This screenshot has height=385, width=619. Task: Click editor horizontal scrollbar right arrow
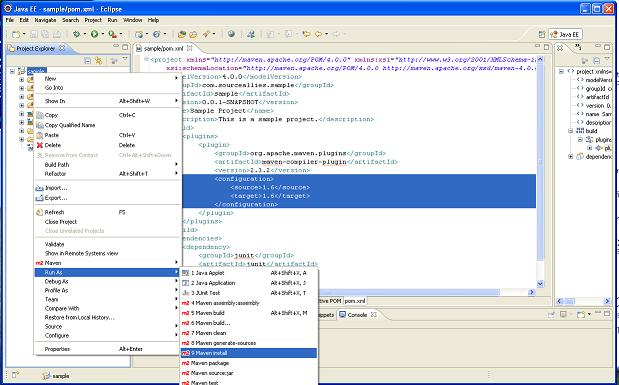(x=531, y=292)
